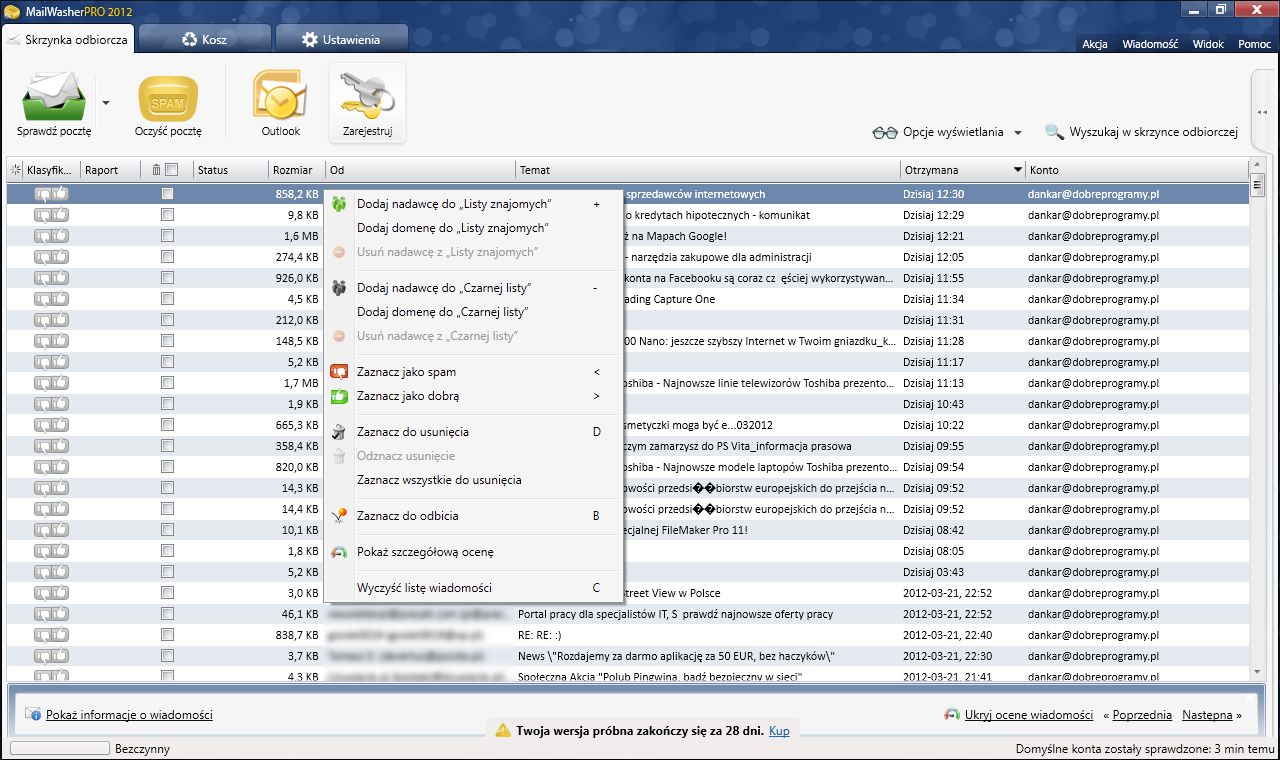Check the delete box for 9,8 KB message
This screenshot has height=760, width=1280.
pos(168,215)
